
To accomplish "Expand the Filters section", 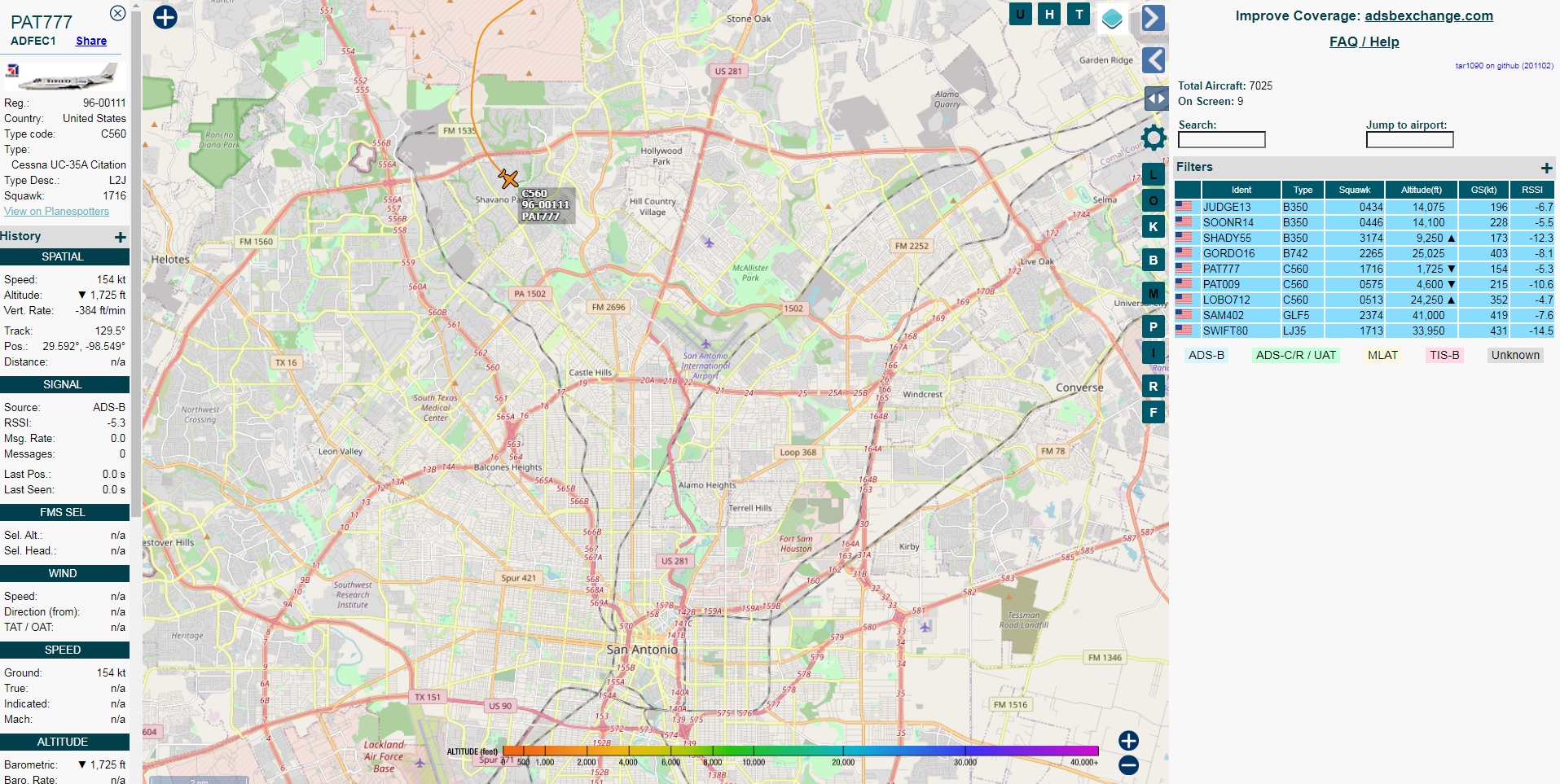I will coord(1546,168).
